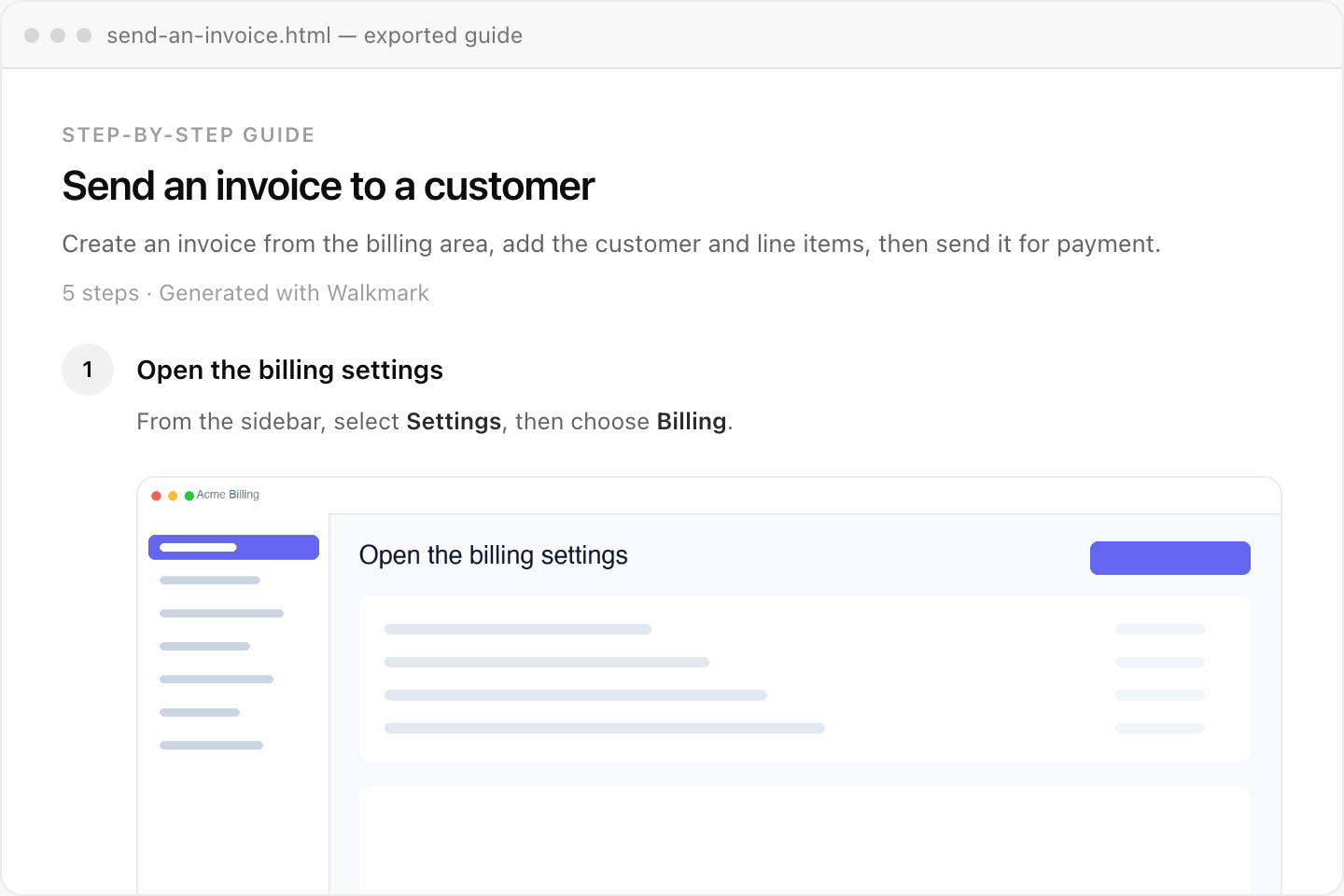Click the "send-an-invoice.html — exported guide" title
Screen dimensions: 1344x896
[315, 35]
